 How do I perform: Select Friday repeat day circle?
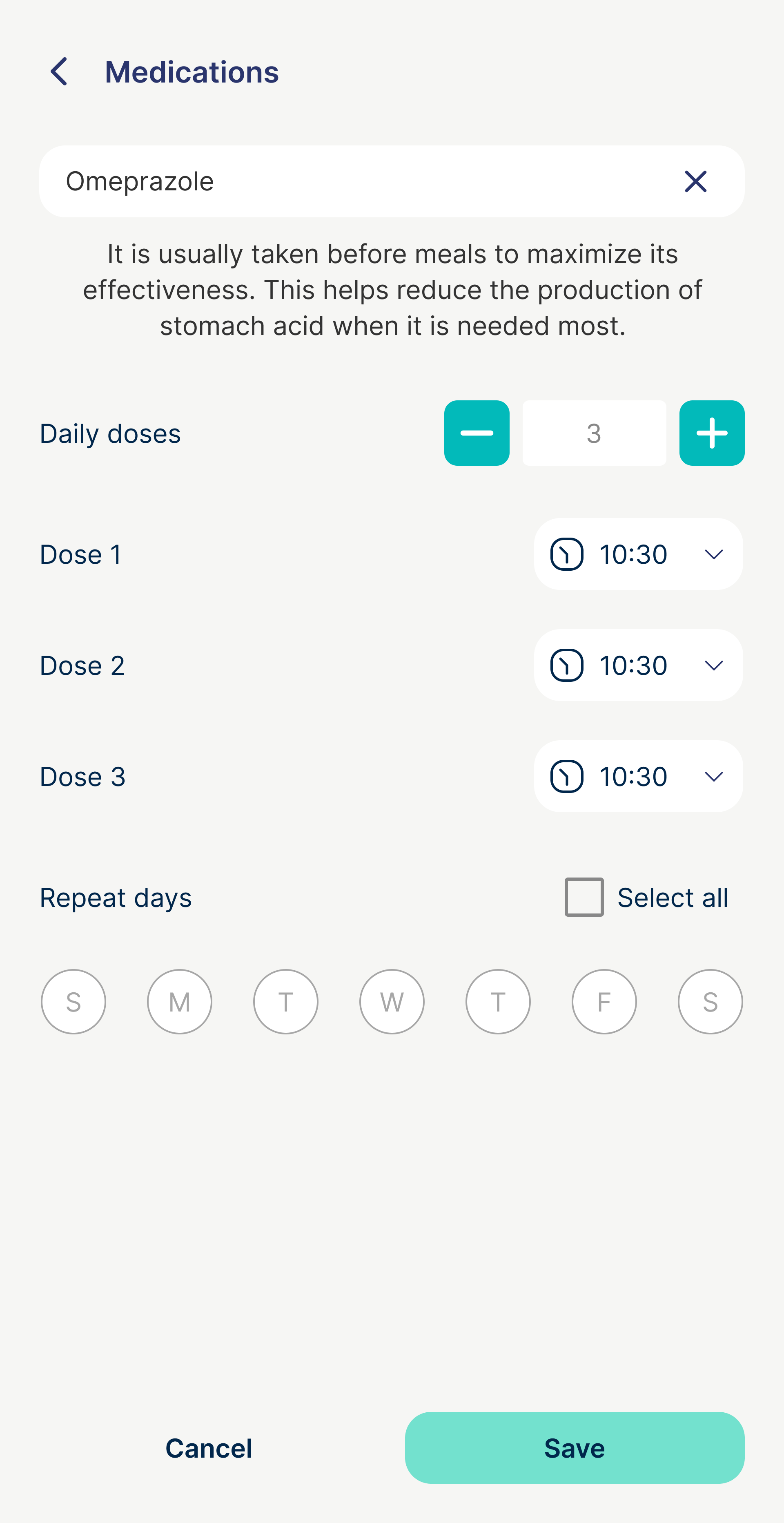click(x=604, y=1001)
